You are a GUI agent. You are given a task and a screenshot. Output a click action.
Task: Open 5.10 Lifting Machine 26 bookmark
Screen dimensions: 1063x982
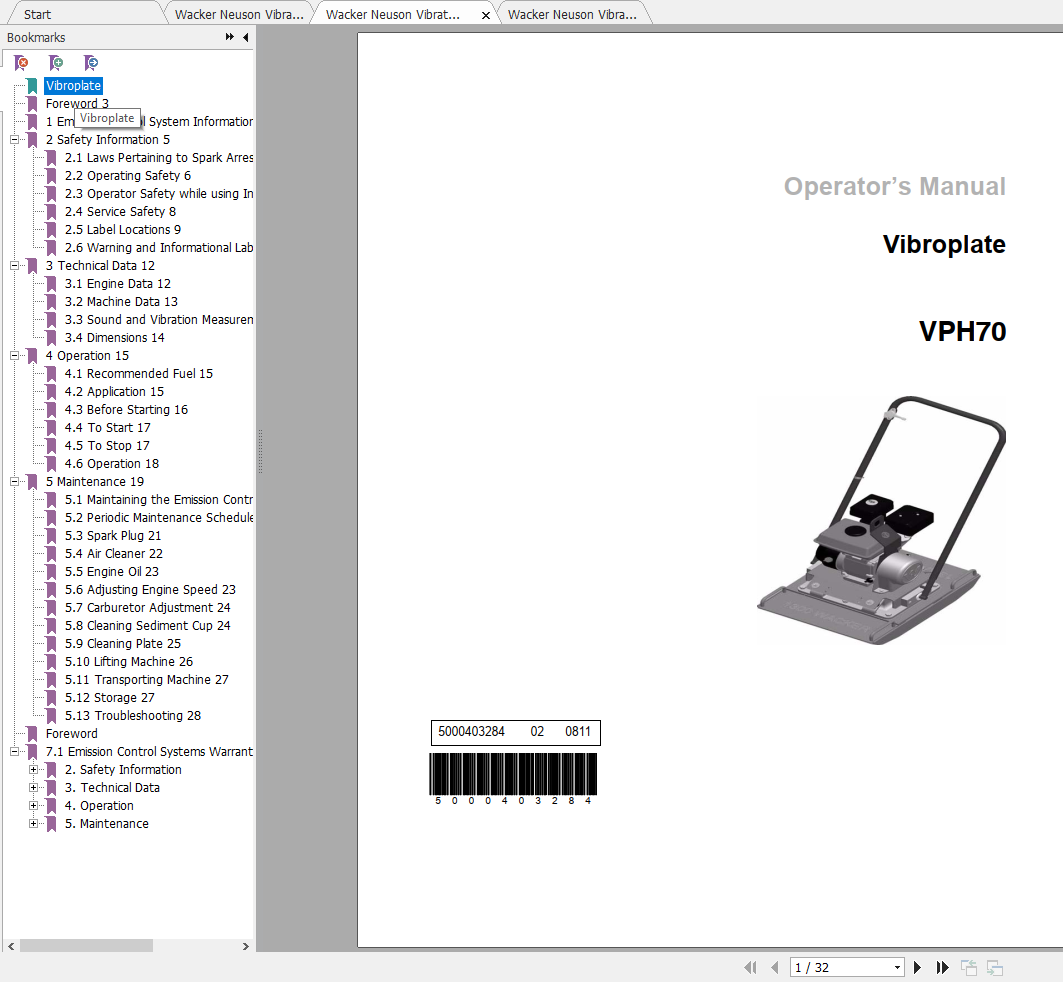coord(128,661)
